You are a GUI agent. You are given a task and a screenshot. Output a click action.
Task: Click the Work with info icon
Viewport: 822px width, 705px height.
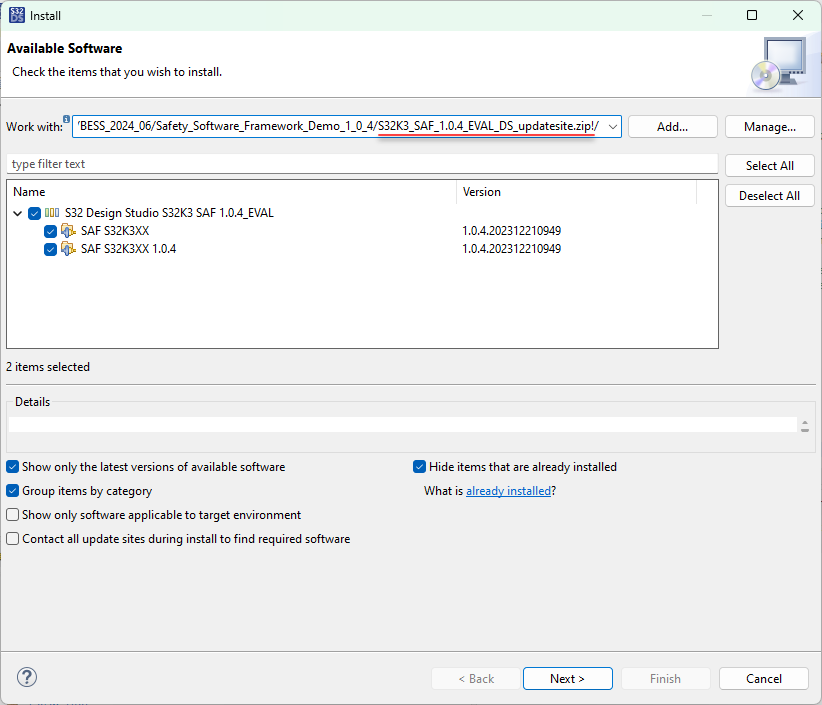[x=67, y=119]
